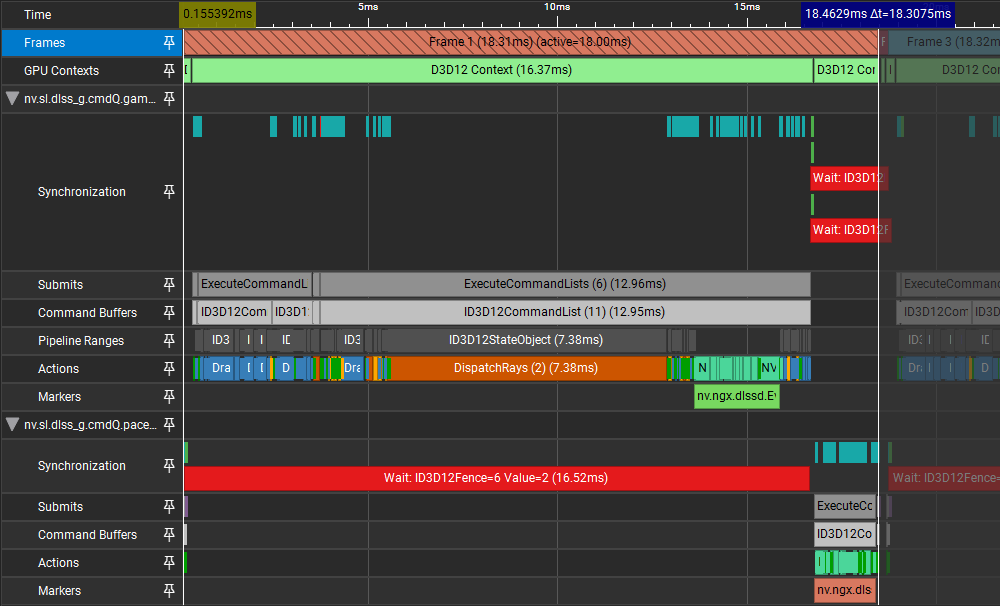Image resolution: width=1000 pixels, height=606 pixels.
Task: Click the blue 18.4629ms Δt=18.3075ms cursor label
Action: [878, 14]
